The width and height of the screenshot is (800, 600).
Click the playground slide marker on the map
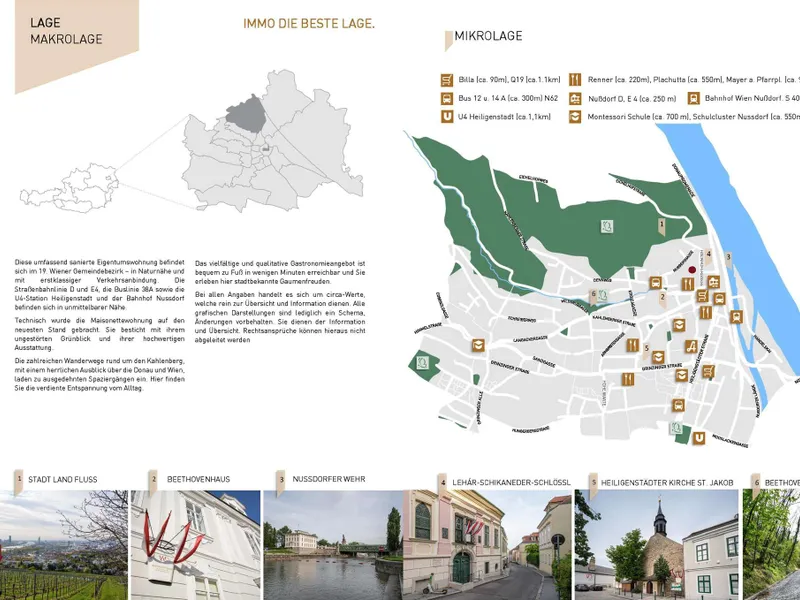[691, 346]
